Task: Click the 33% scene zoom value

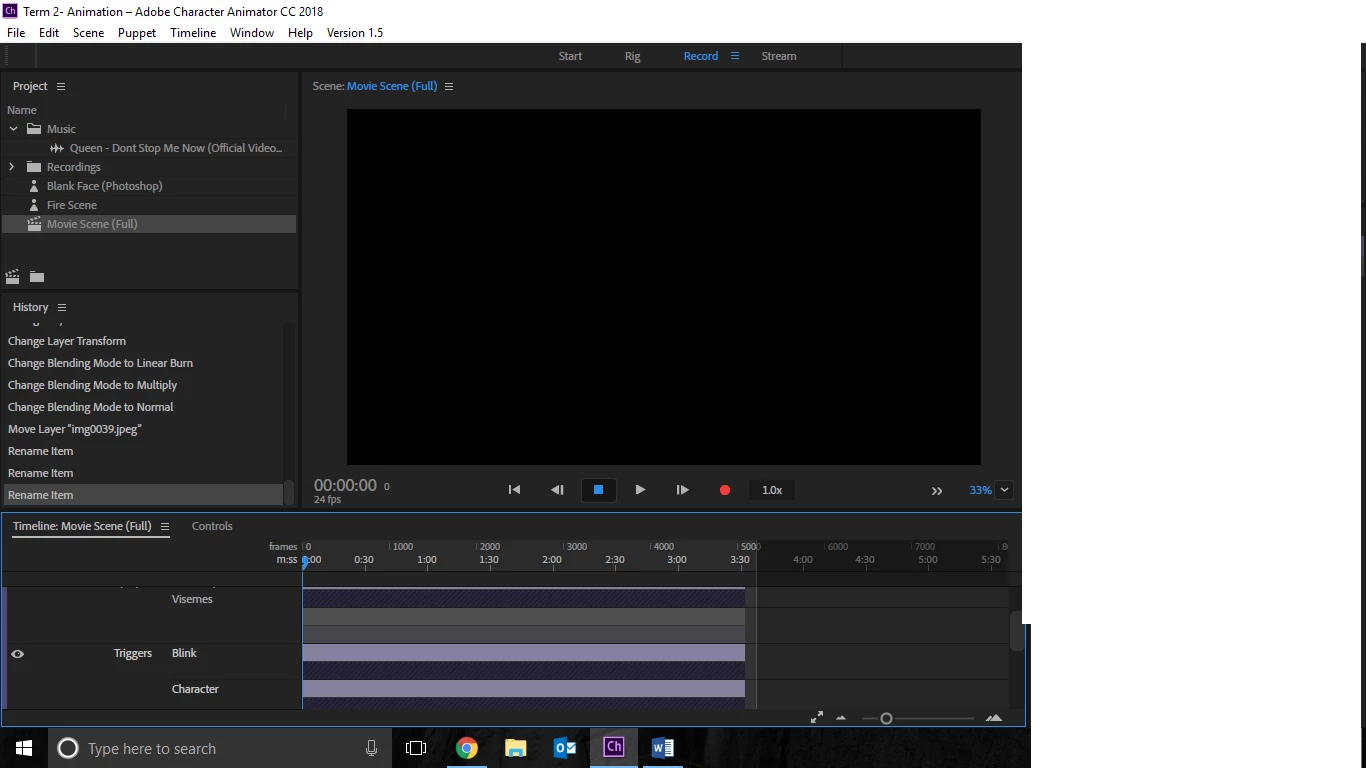Action: 980,490
